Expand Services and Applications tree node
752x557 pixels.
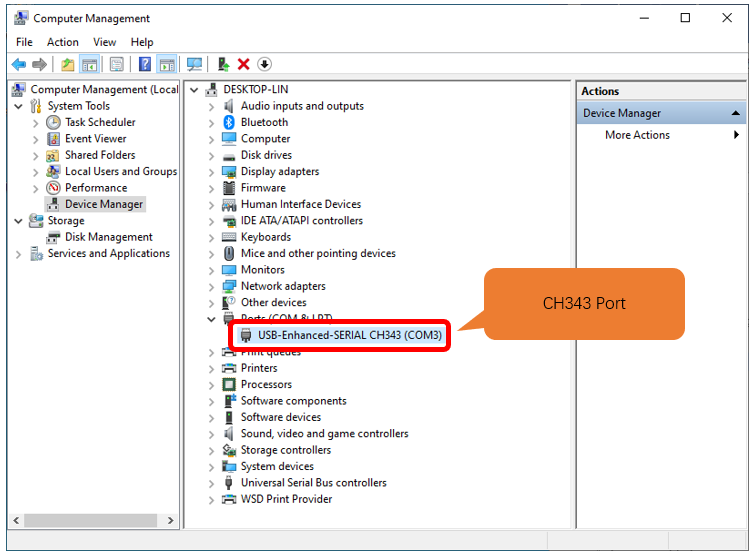pyautogui.click(x=19, y=254)
